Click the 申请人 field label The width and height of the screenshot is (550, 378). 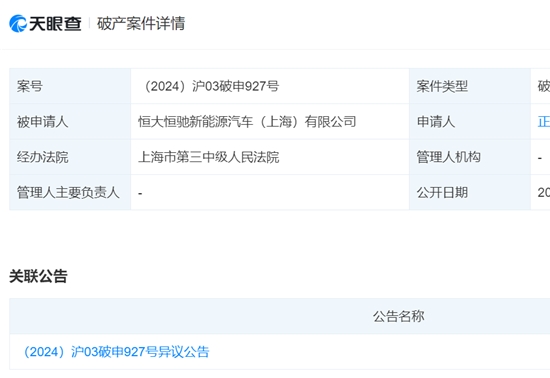436,122
